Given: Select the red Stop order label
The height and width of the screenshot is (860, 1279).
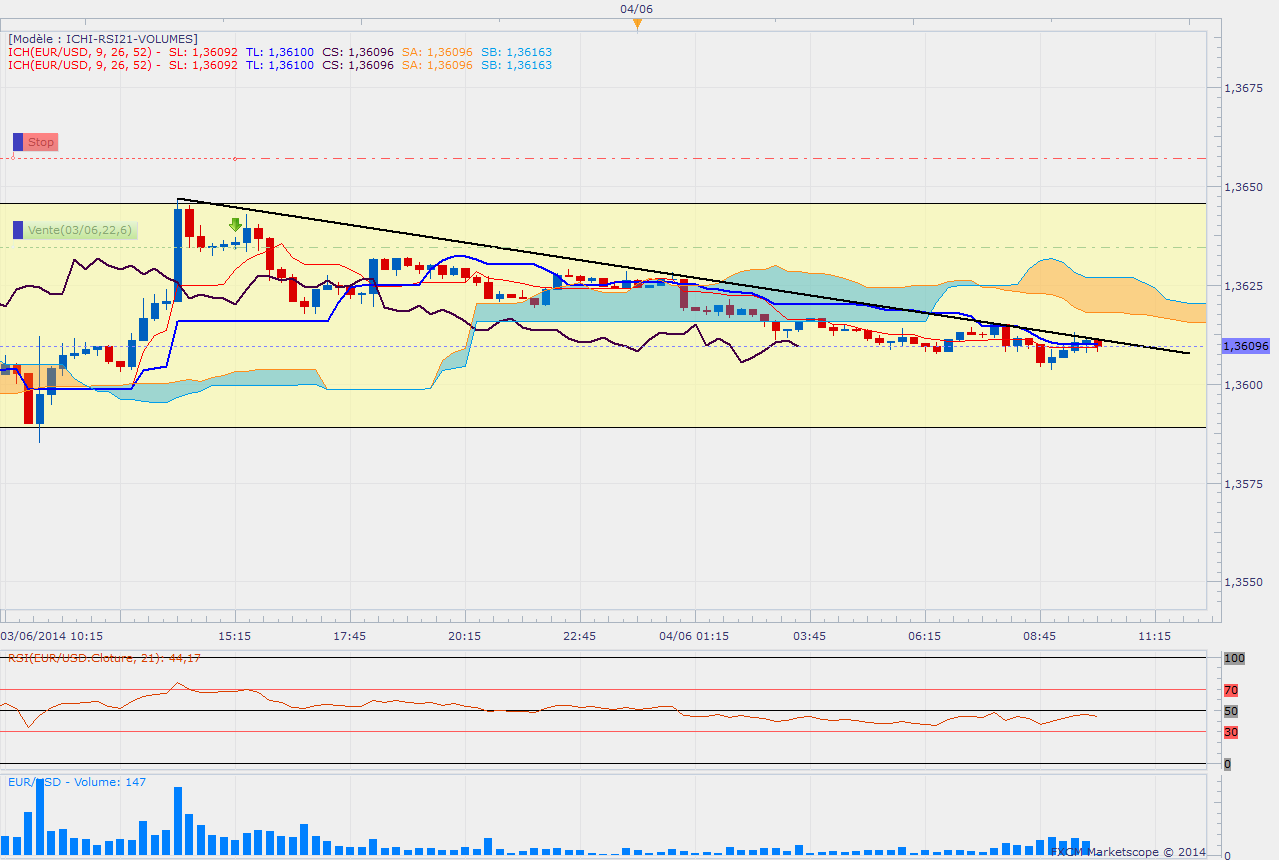Looking at the screenshot, I should pyautogui.click(x=41, y=142).
